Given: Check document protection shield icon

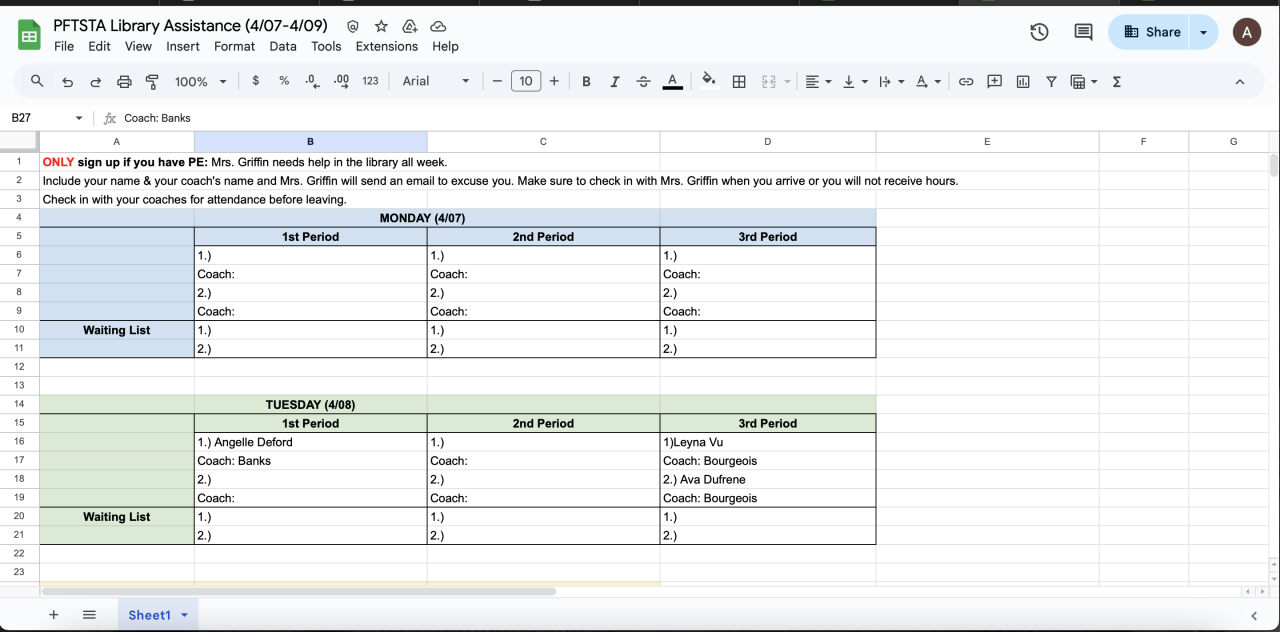Looking at the screenshot, I should coord(352,26).
